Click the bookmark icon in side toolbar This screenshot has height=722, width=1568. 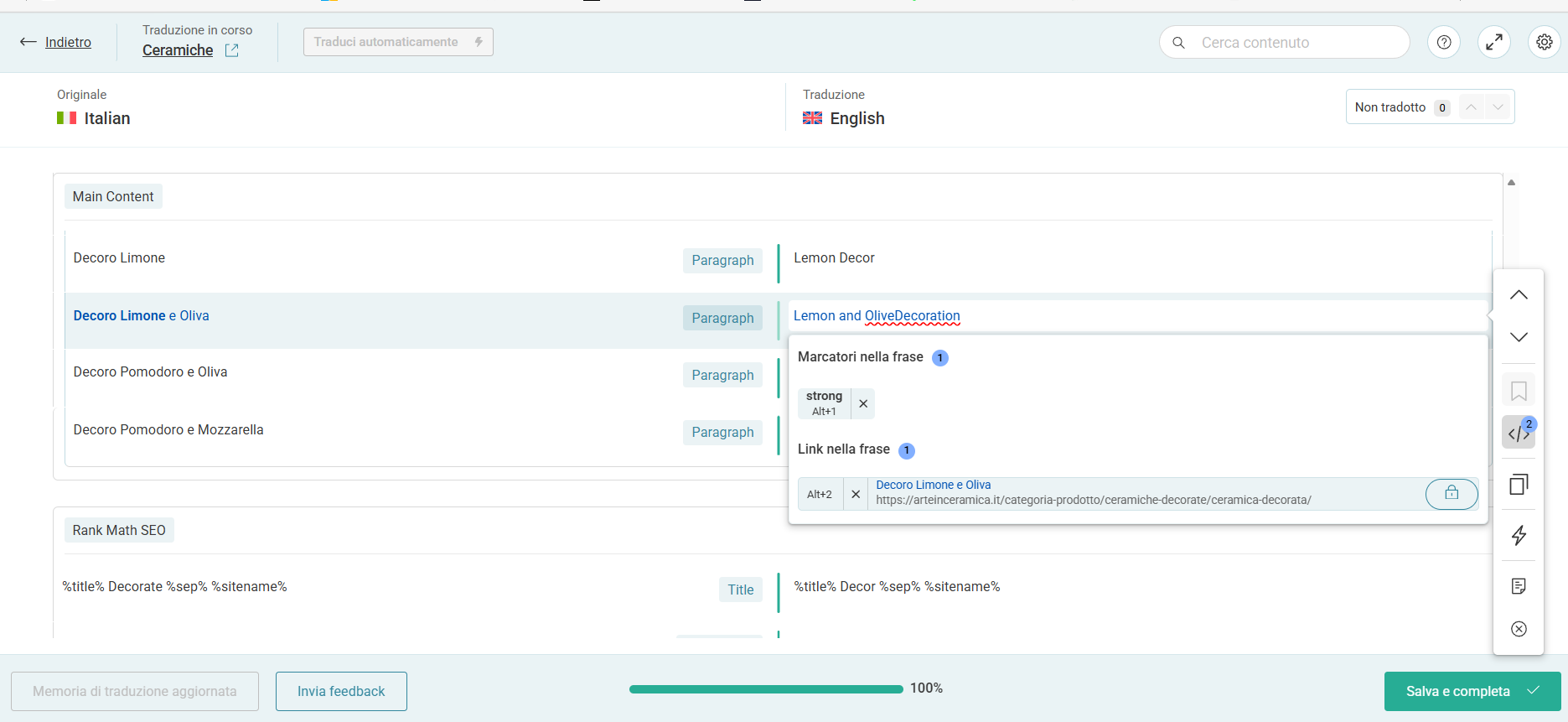click(x=1518, y=391)
